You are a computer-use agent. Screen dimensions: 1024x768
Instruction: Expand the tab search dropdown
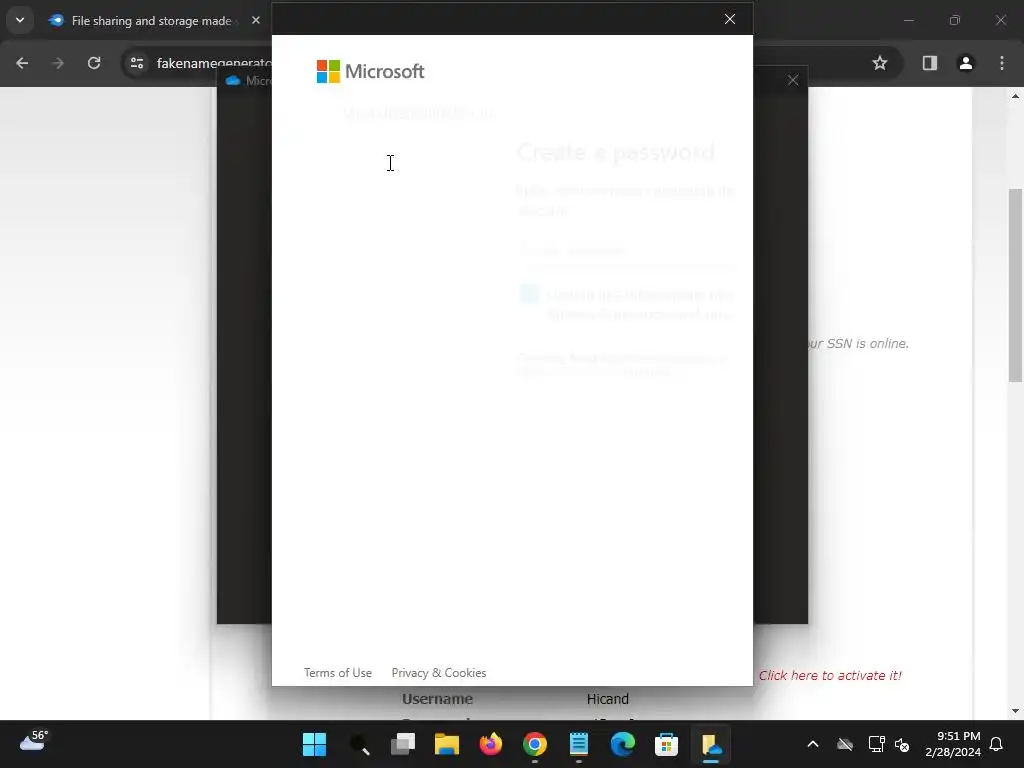click(x=20, y=20)
